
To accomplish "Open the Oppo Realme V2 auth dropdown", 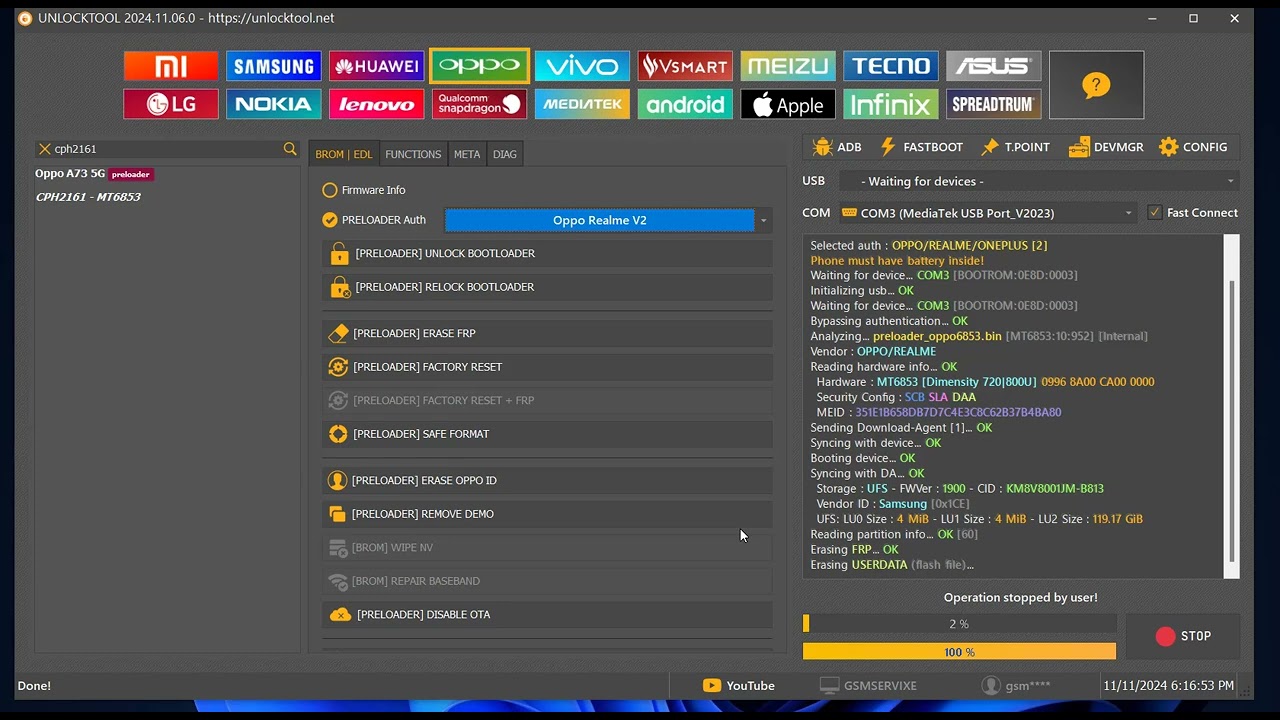I will click(x=763, y=220).
